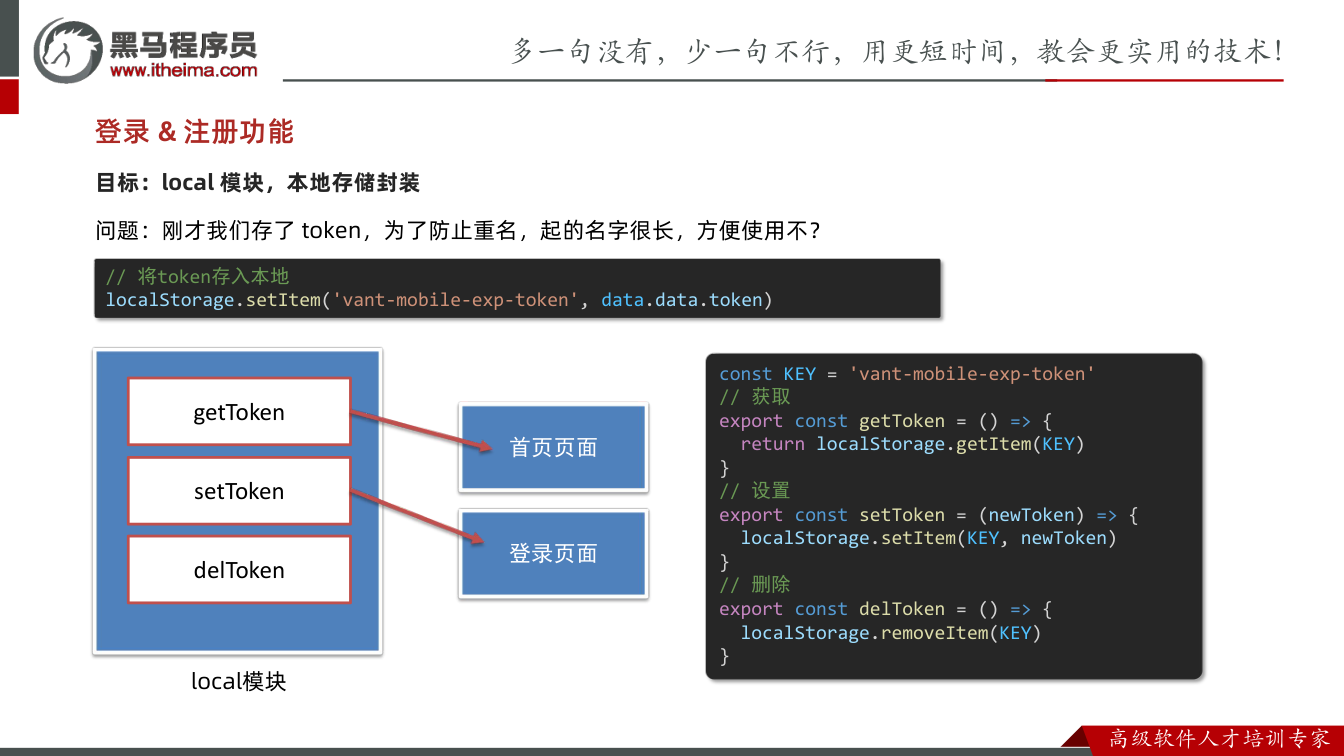Screen dimensions: 1344x756
Task: Click the 首页页面 blue box
Action: point(553,447)
